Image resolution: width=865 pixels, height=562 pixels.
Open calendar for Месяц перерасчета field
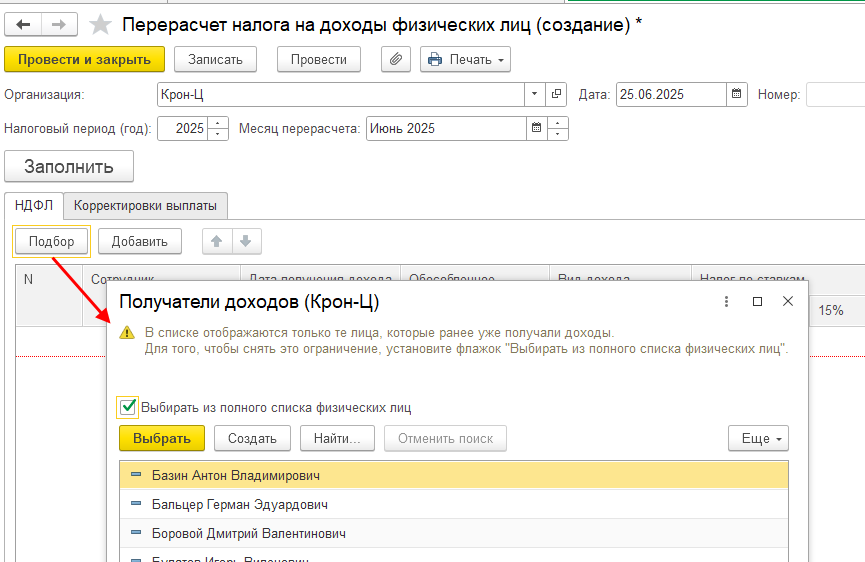tap(536, 129)
